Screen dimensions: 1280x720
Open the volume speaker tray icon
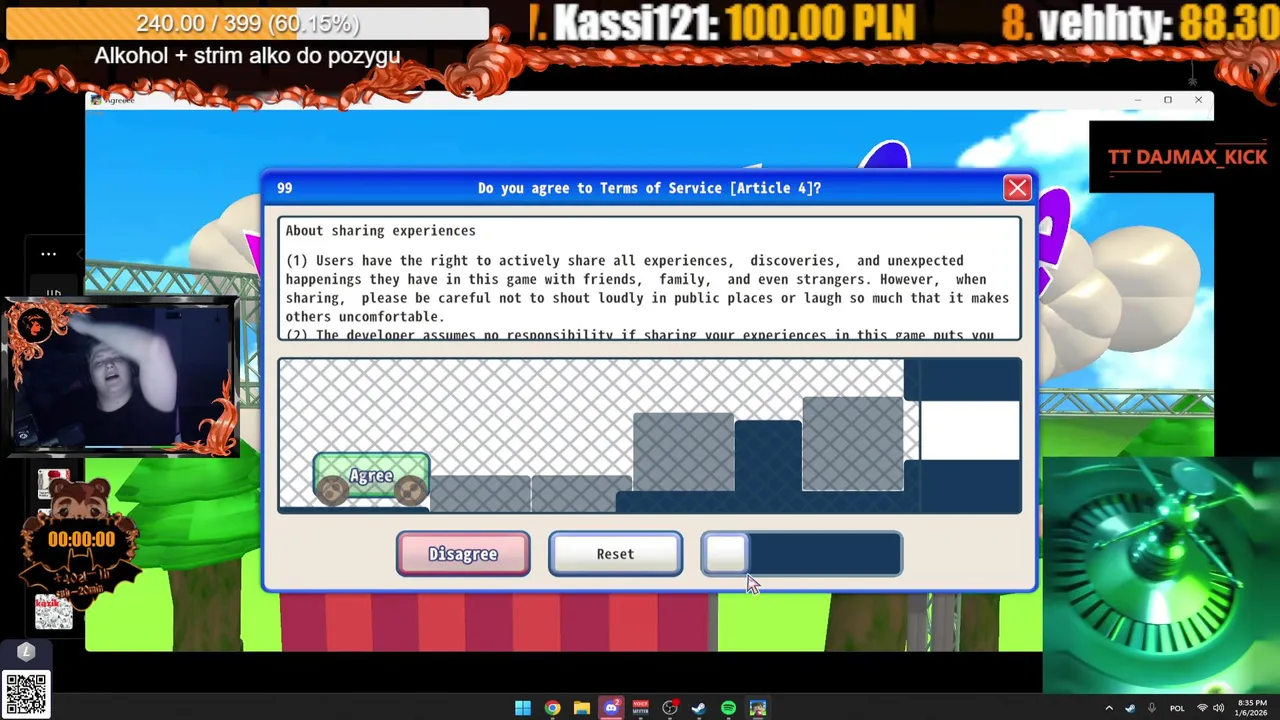click(x=1219, y=708)
